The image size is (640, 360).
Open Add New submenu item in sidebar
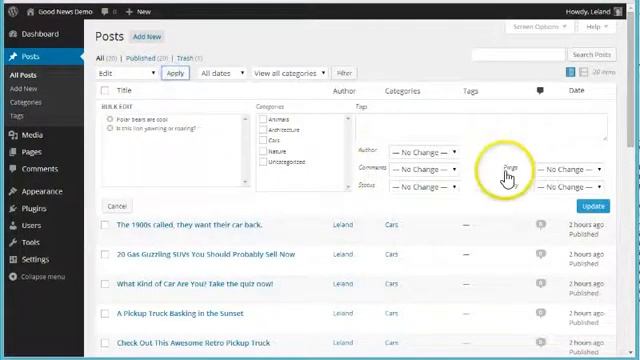pos(23,89)
